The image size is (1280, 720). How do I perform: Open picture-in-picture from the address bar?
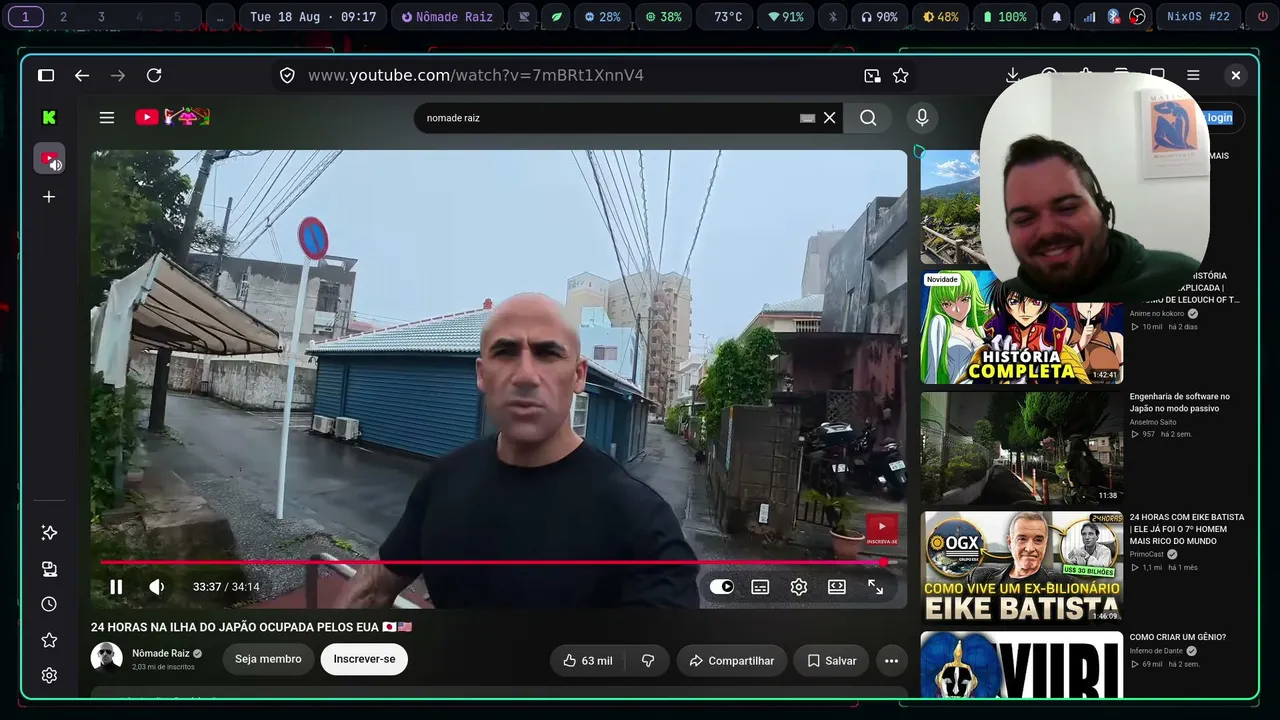tap(872, 75)
